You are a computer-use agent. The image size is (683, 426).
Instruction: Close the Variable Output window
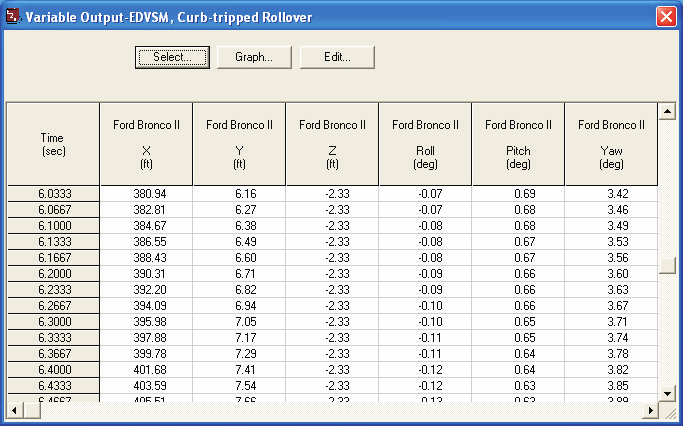point(666,17)
